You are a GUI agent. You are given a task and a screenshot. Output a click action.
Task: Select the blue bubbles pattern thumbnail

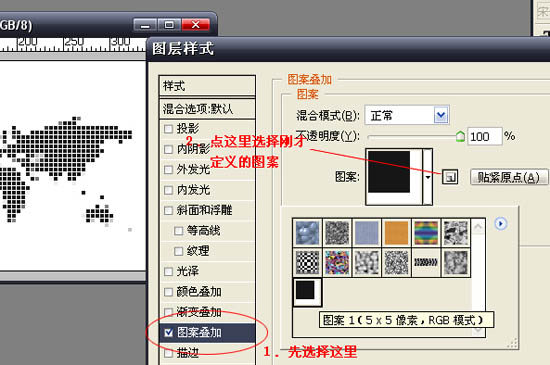point(307,232)
